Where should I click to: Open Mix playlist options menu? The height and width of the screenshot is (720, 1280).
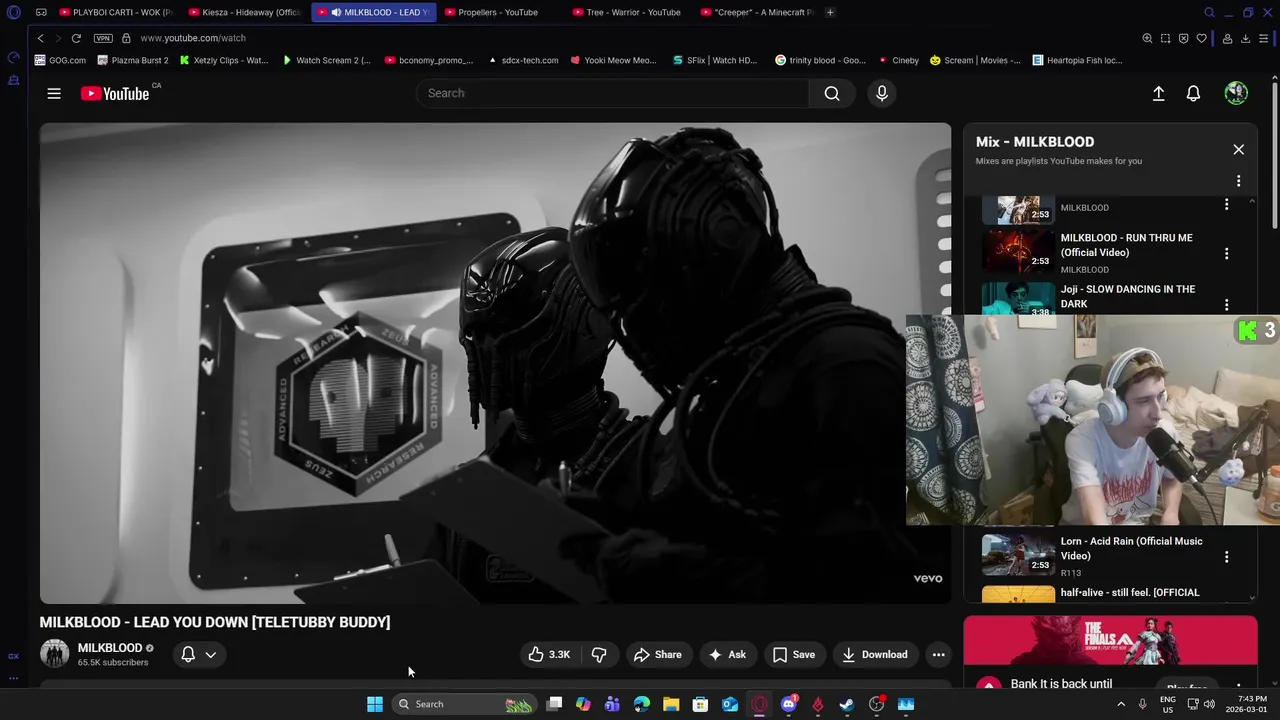click(x=1238, y=181)
